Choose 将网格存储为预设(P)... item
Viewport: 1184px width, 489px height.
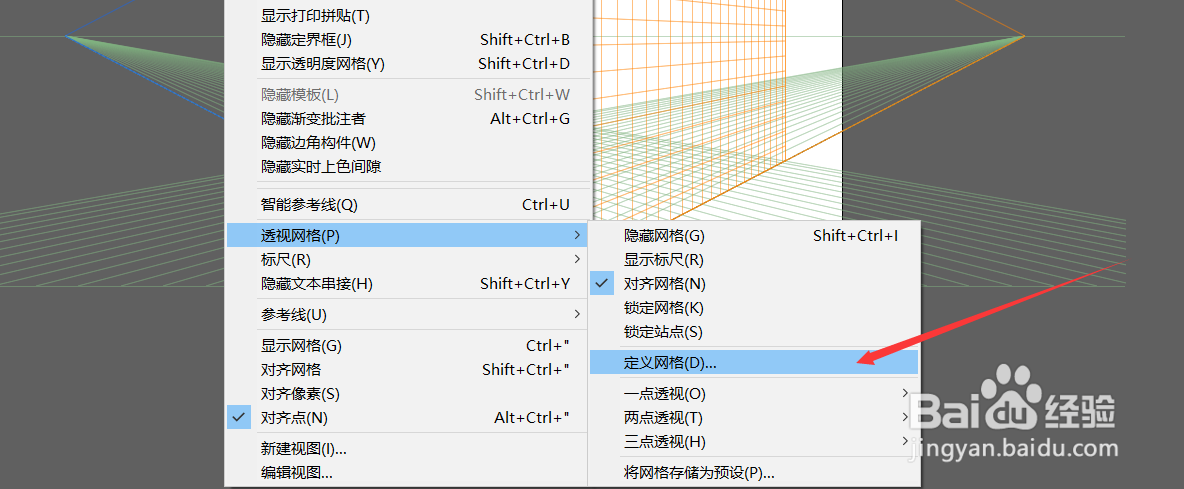(x=754, y=473)
